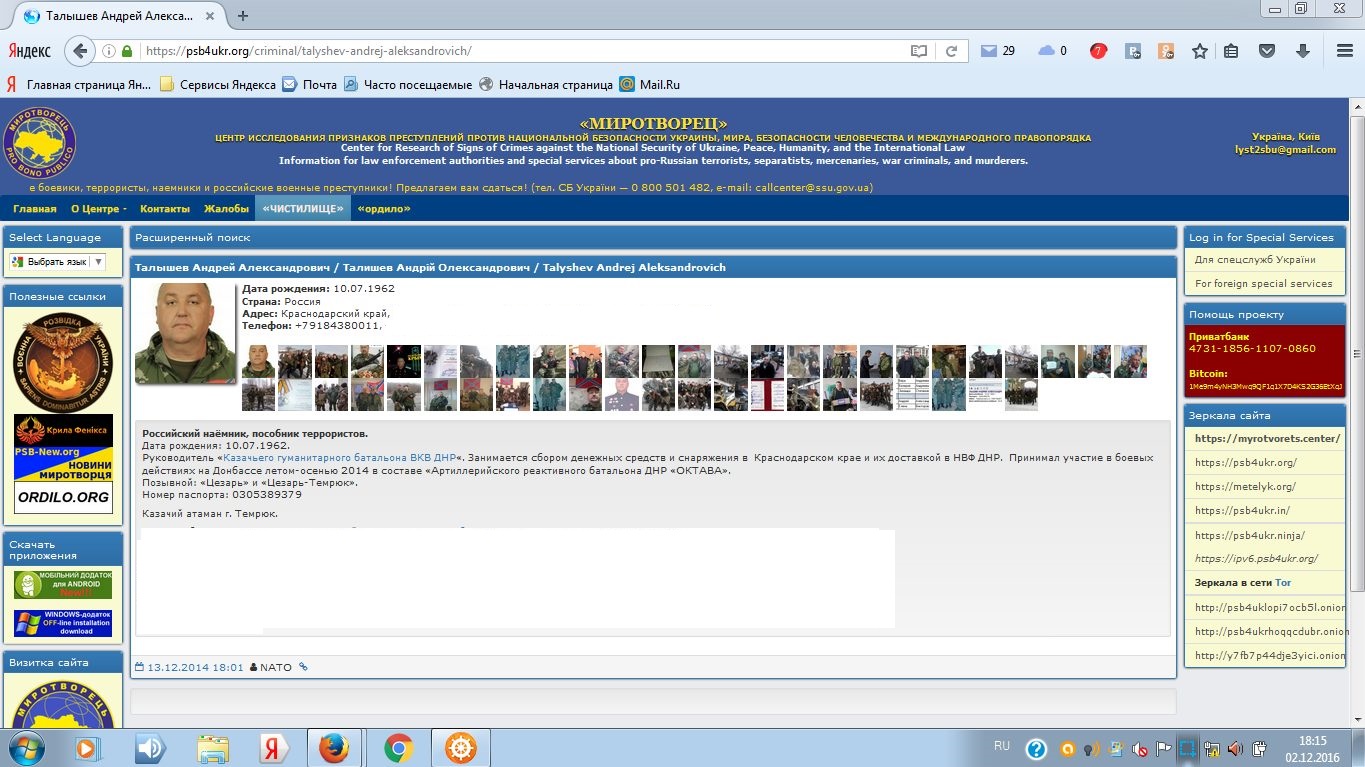Click Для спецслужб України login link
Viewport: 1365px width, 767px height.
(x=1255, y=260)
